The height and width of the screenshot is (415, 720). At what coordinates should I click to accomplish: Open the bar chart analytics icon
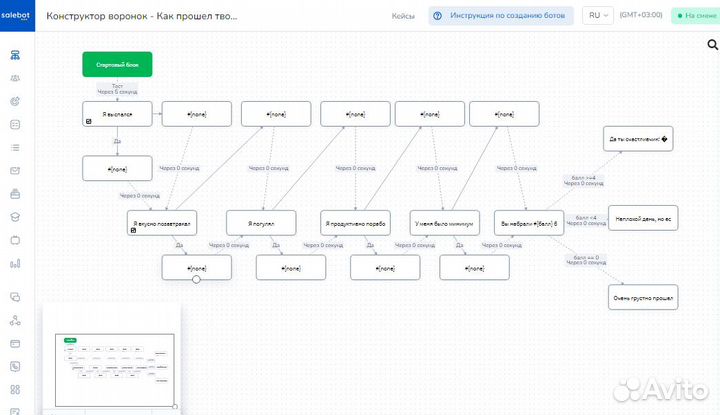click(15, 264)
